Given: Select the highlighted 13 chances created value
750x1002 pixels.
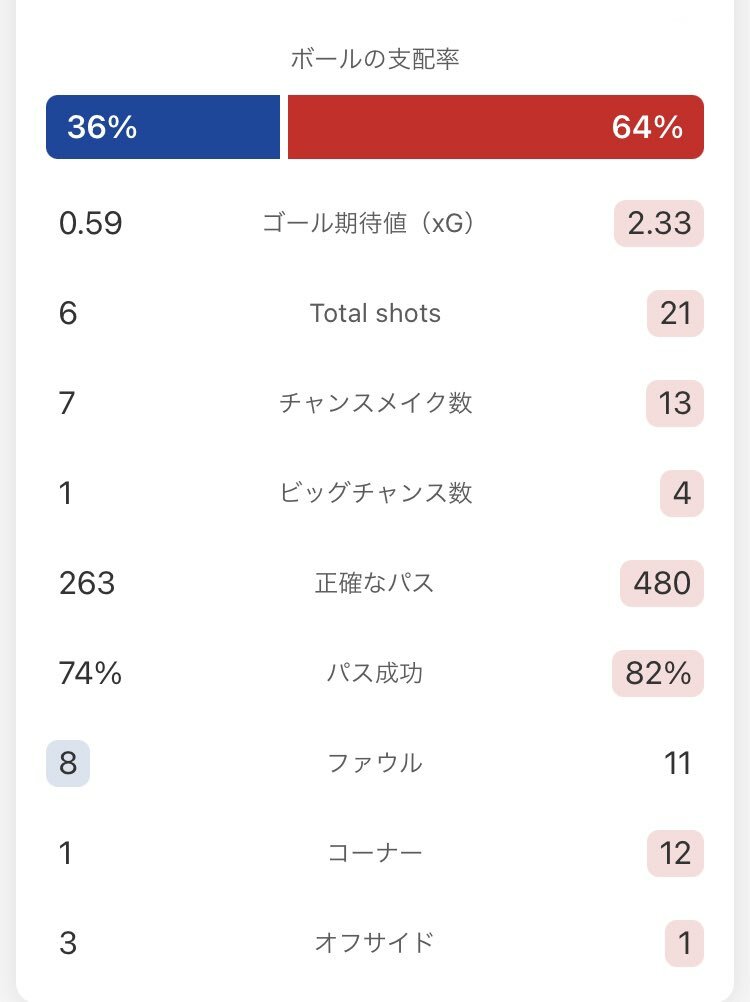Looking at the screenshot, I should [x=675, y=403].
